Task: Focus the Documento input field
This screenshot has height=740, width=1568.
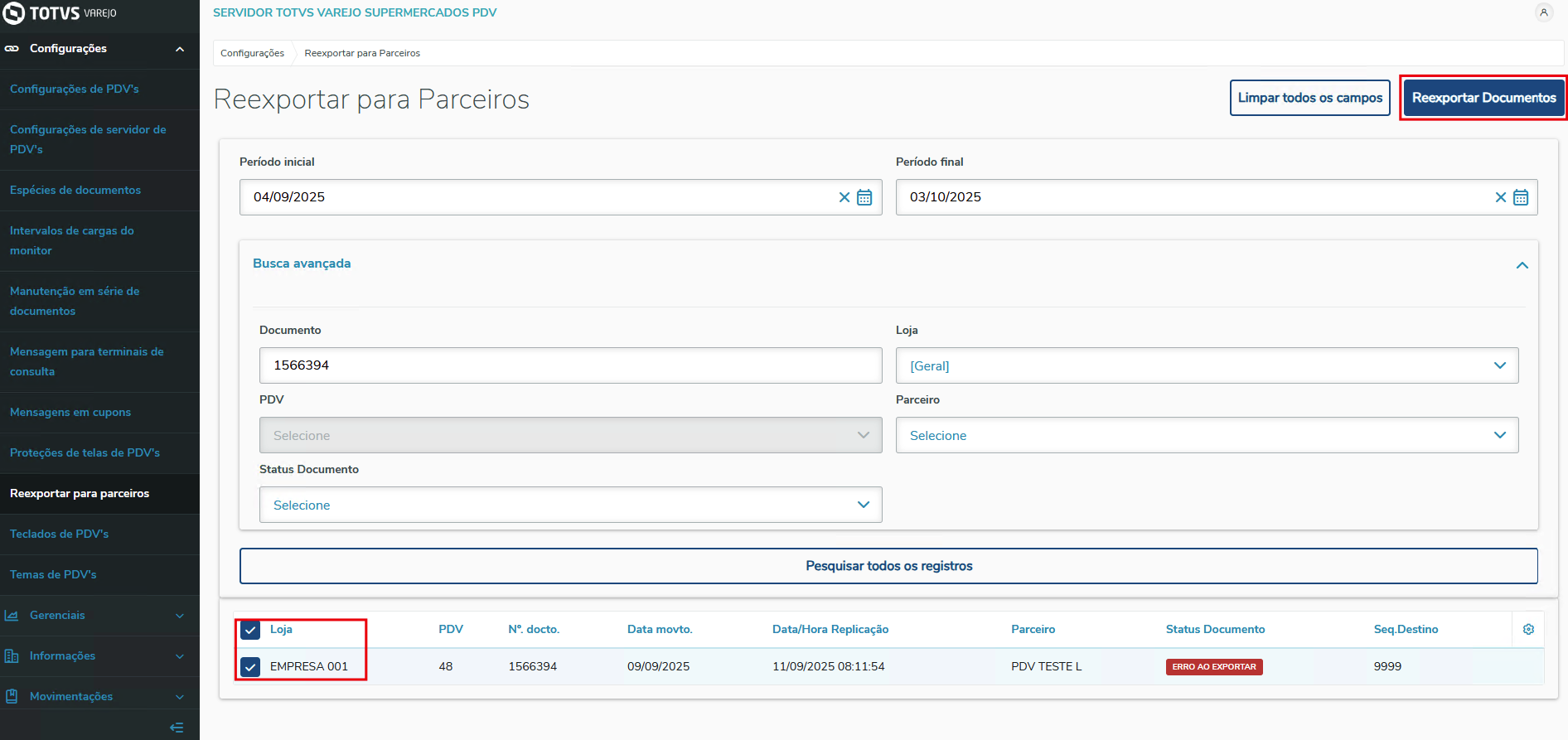Action: 570,365
